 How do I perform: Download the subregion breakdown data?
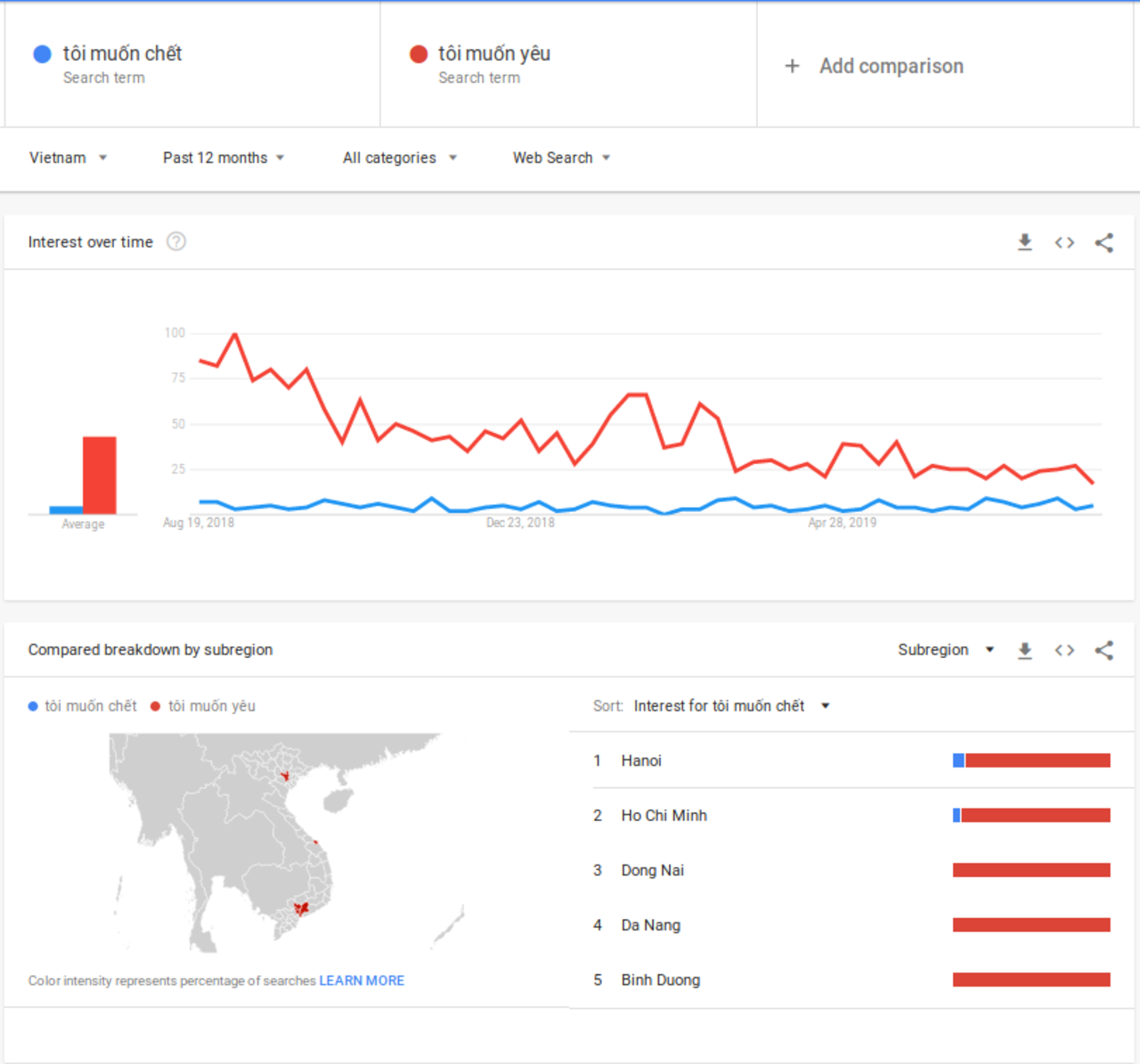(1025, 650)
